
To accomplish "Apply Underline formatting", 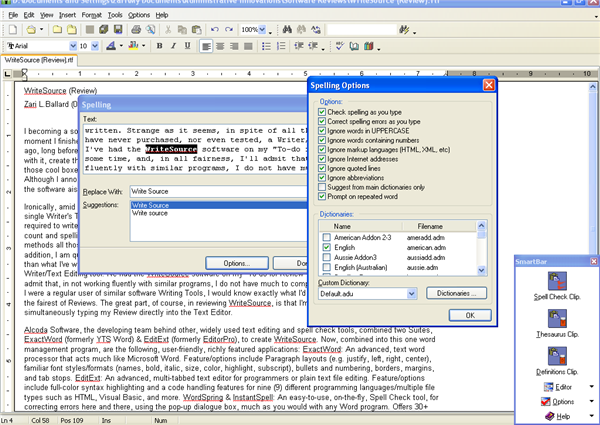I will 188,46.
